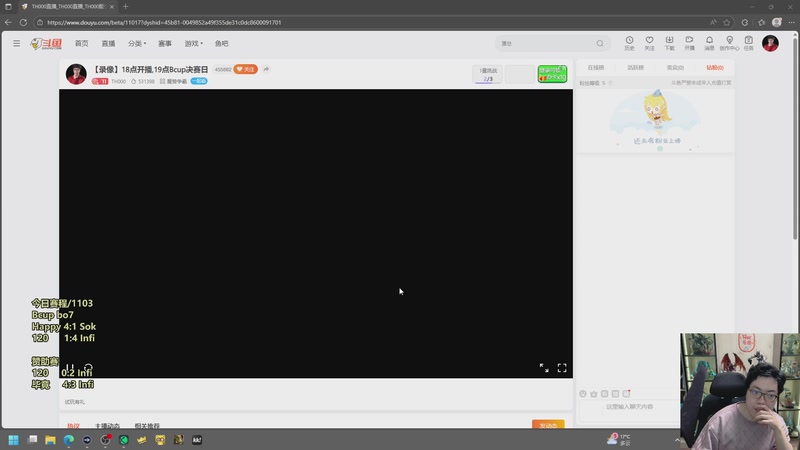Refresh the browser page
Screen dimensions: 800x450
[23, 22]
